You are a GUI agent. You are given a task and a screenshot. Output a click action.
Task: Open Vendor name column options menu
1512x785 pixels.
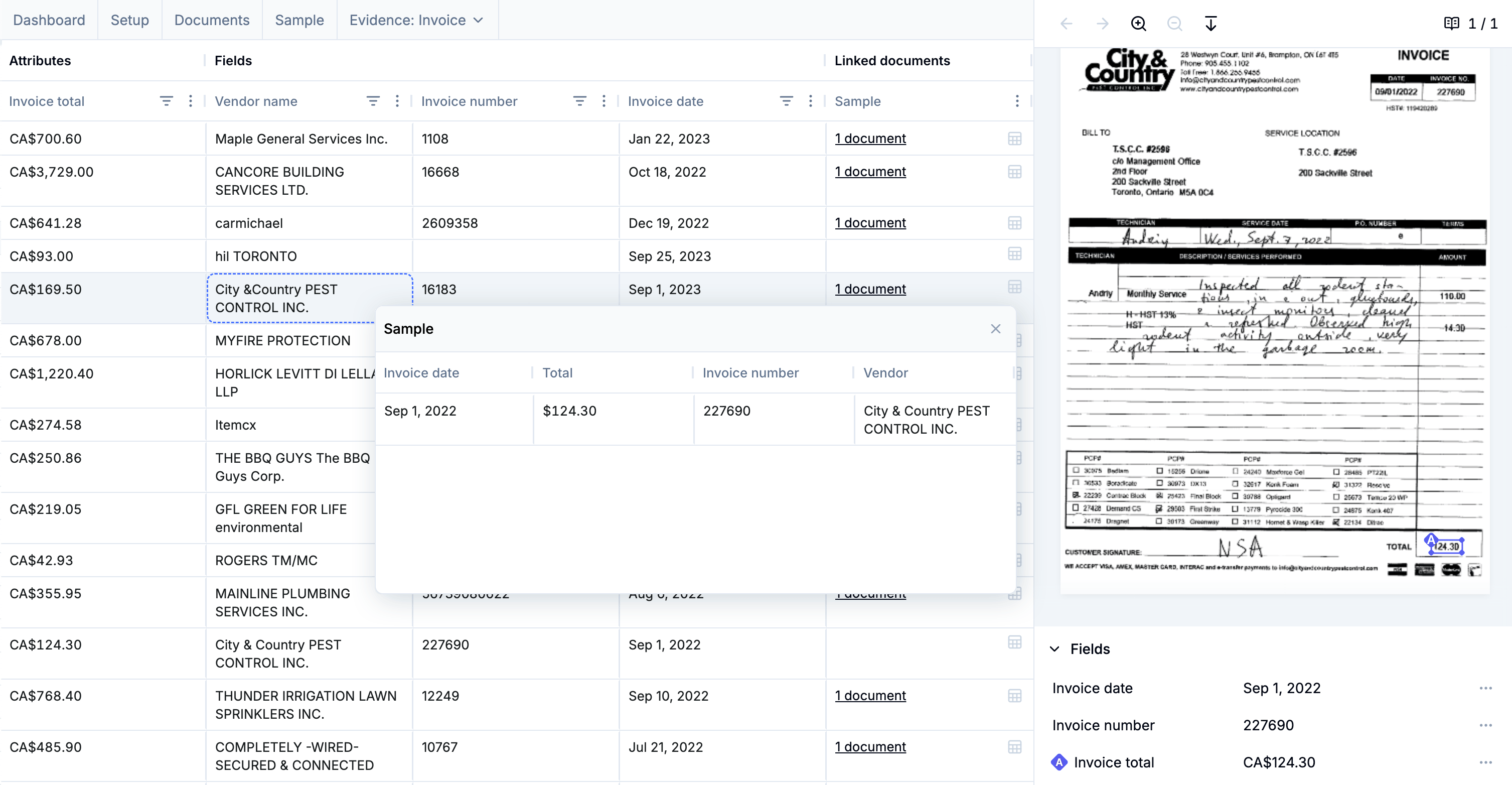[397, 101]
